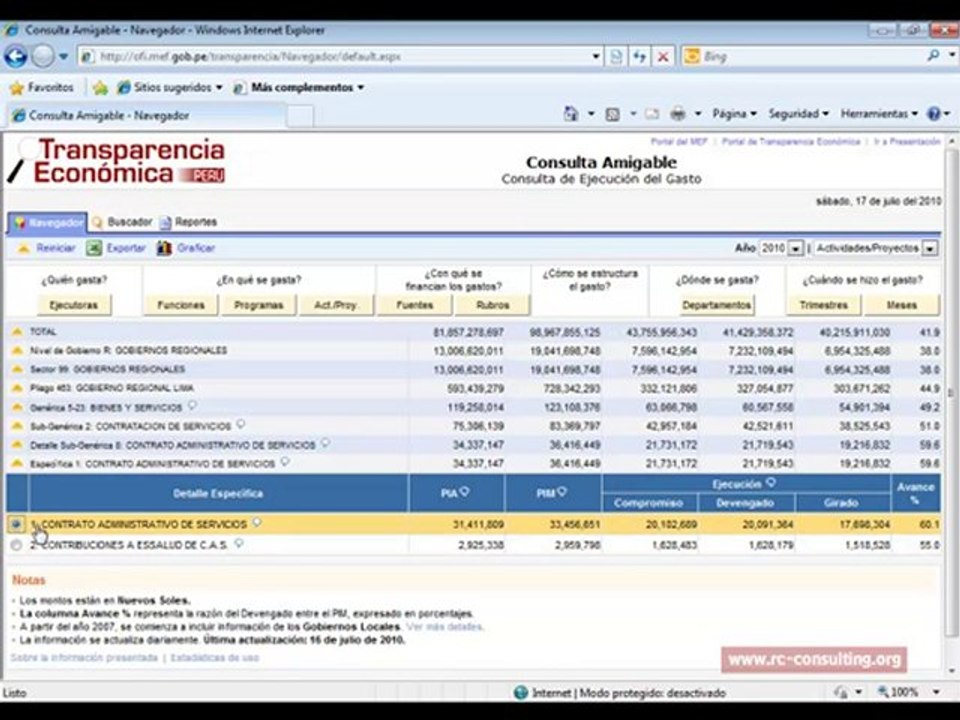
Task: Open Estadísticas de uso footer link
Action: (x=215, y=658)
